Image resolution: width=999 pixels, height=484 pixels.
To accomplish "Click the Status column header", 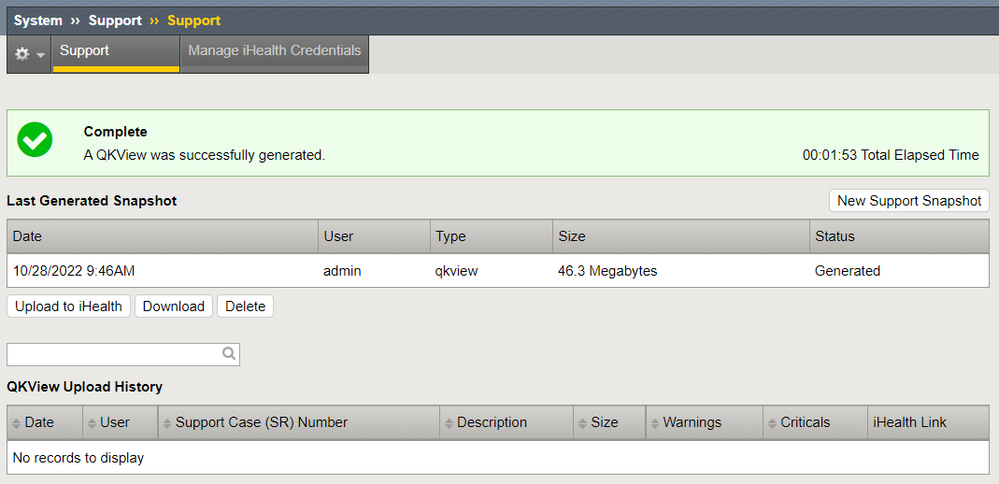I will click(899, 236).
